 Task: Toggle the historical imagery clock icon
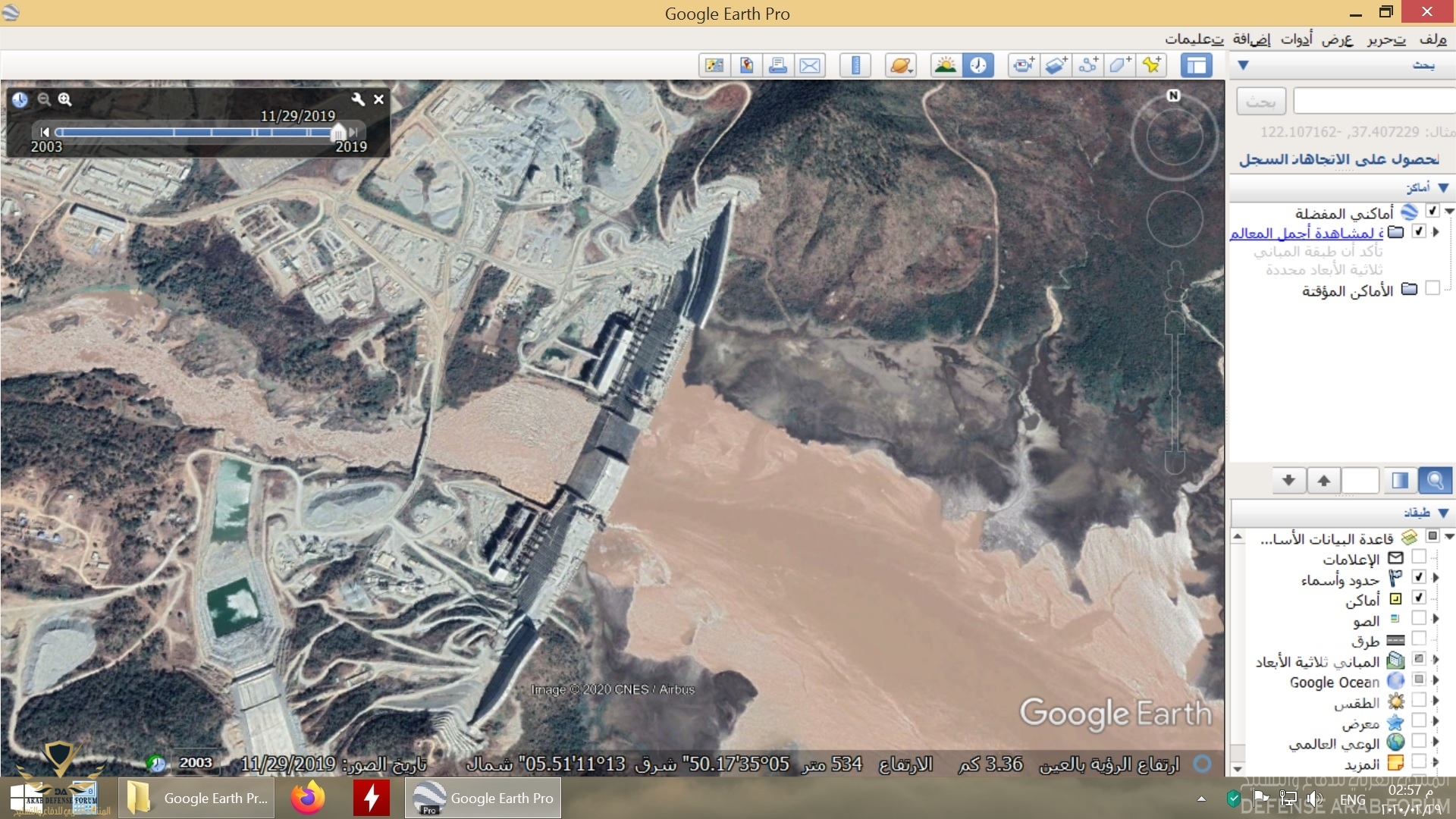pyautogui.click(x=978, y=65)
